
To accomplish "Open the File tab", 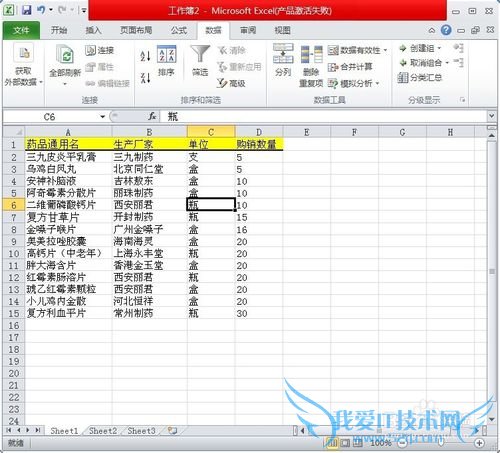I will tap(21, 31).
